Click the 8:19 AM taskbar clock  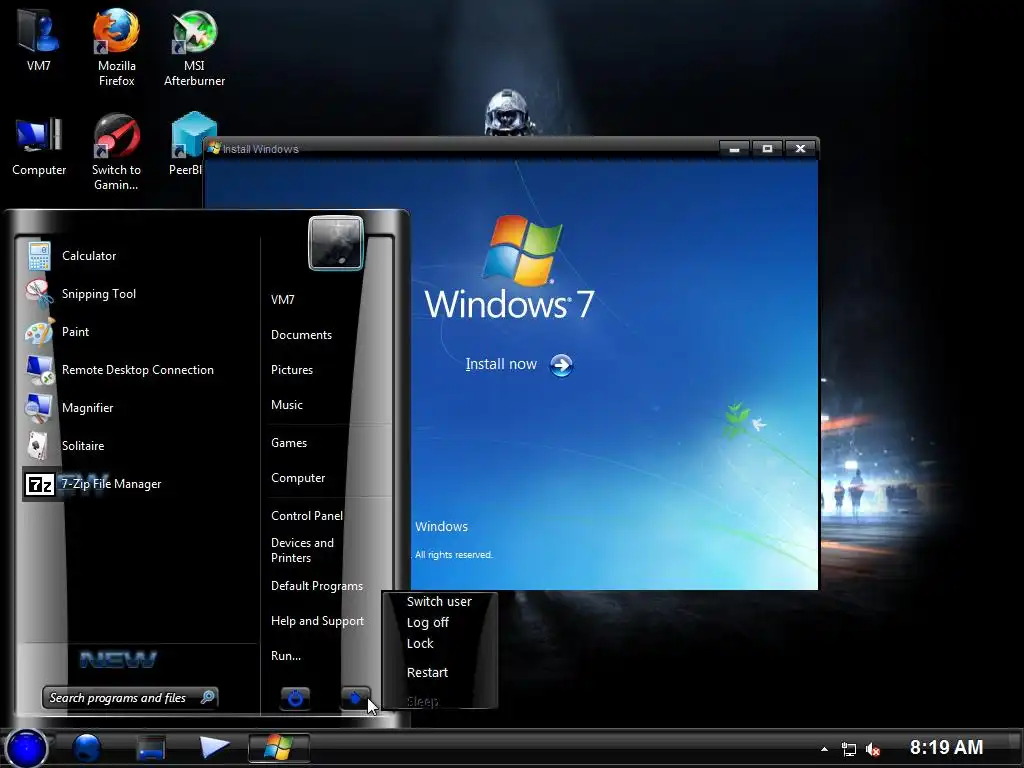946,747
